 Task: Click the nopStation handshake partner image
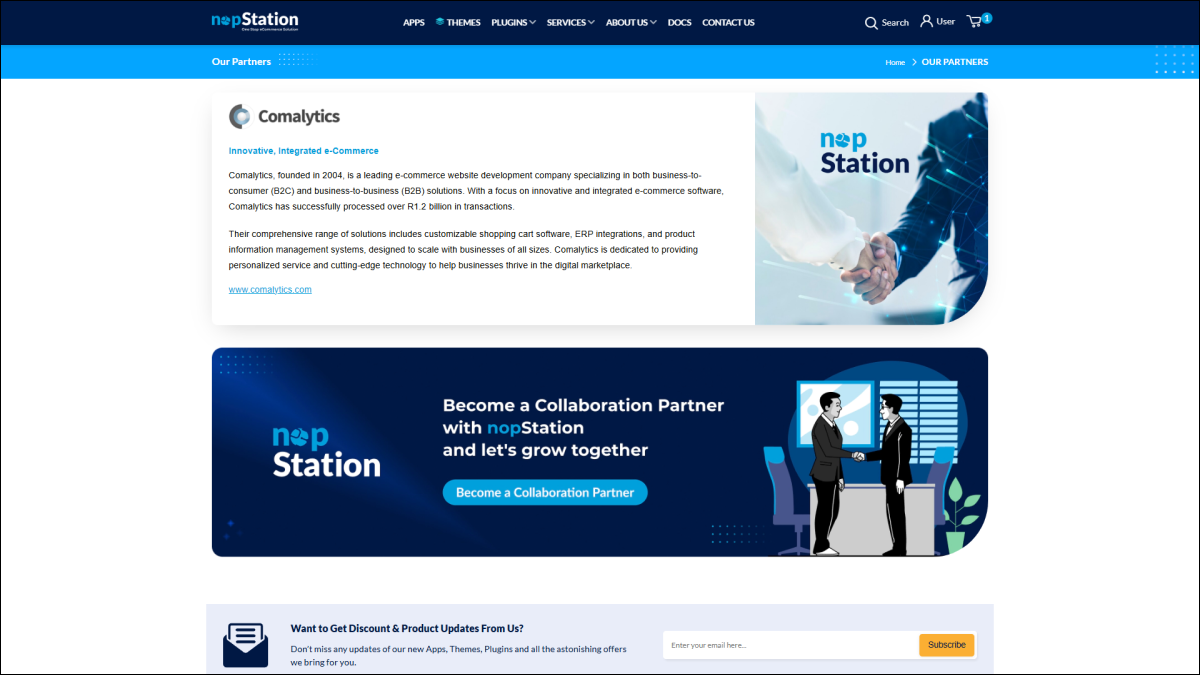pos(871,209)
